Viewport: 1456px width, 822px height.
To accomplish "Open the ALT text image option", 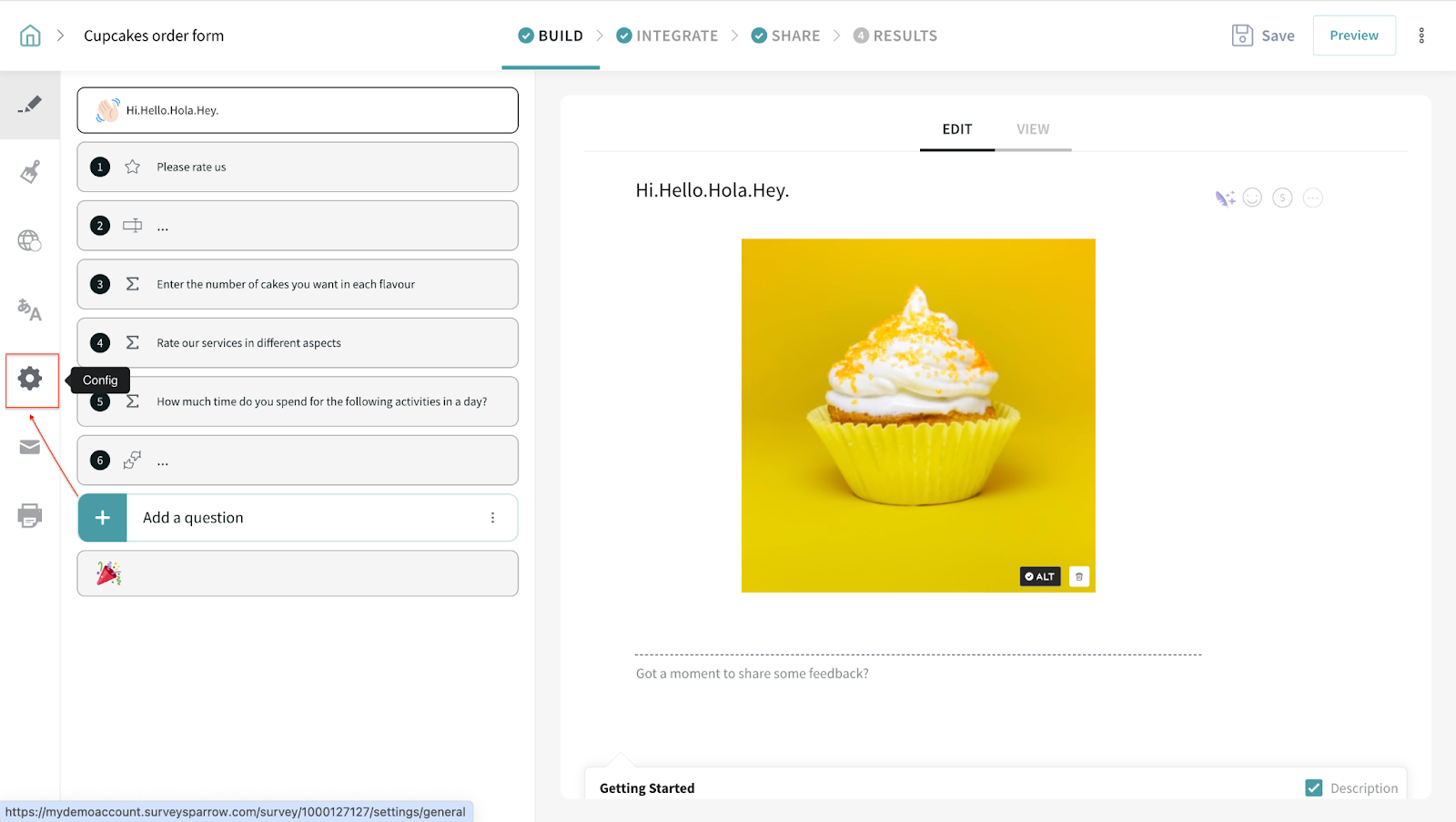I will (x=1039, y=576).
